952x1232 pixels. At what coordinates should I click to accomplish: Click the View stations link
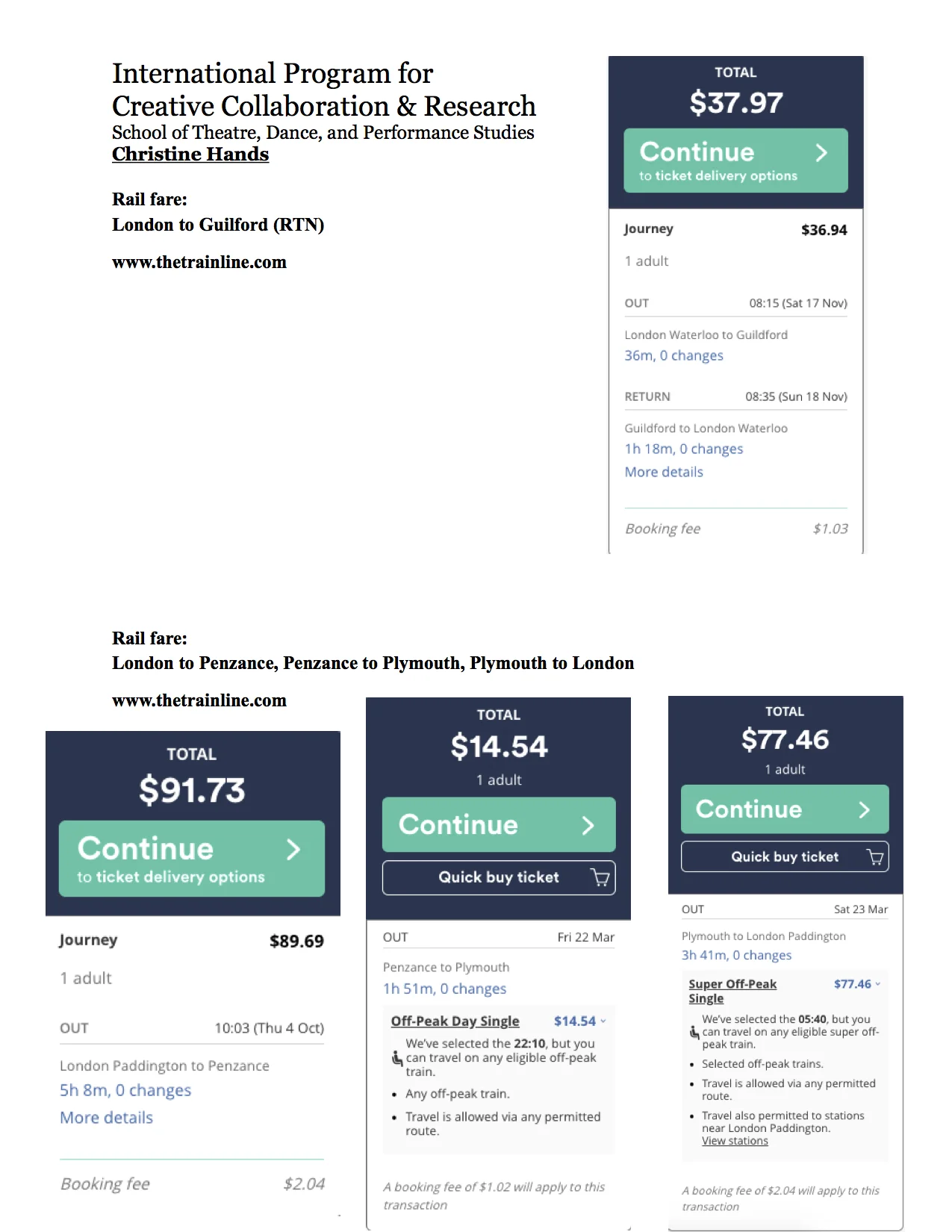[x=735, y=1141]
